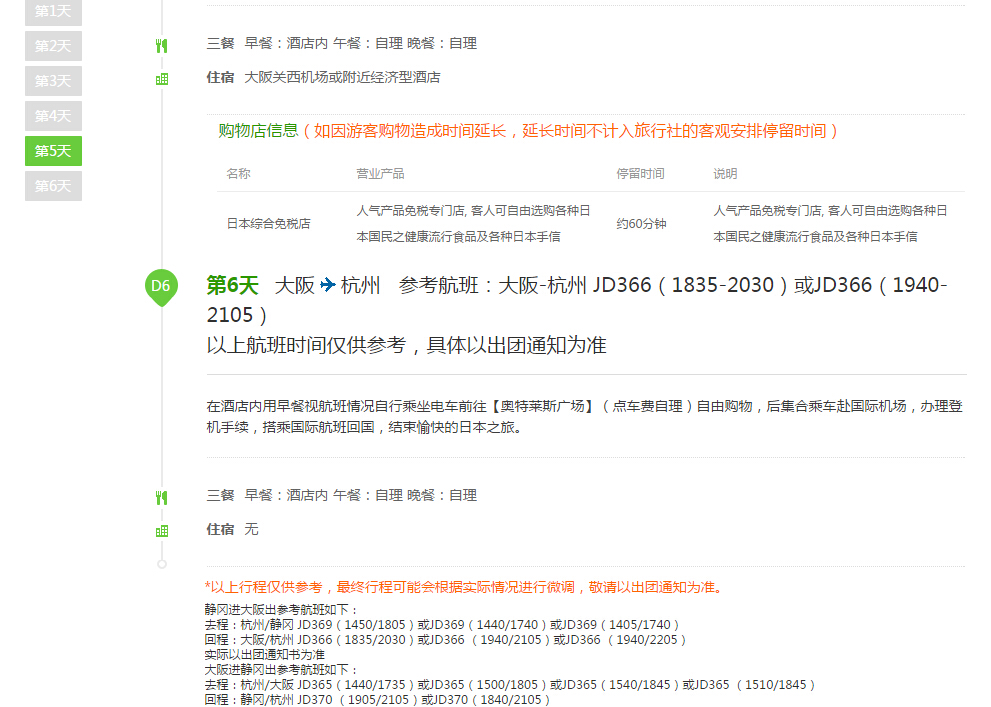Select 第3天 from the day list

(x=53, y=81)
